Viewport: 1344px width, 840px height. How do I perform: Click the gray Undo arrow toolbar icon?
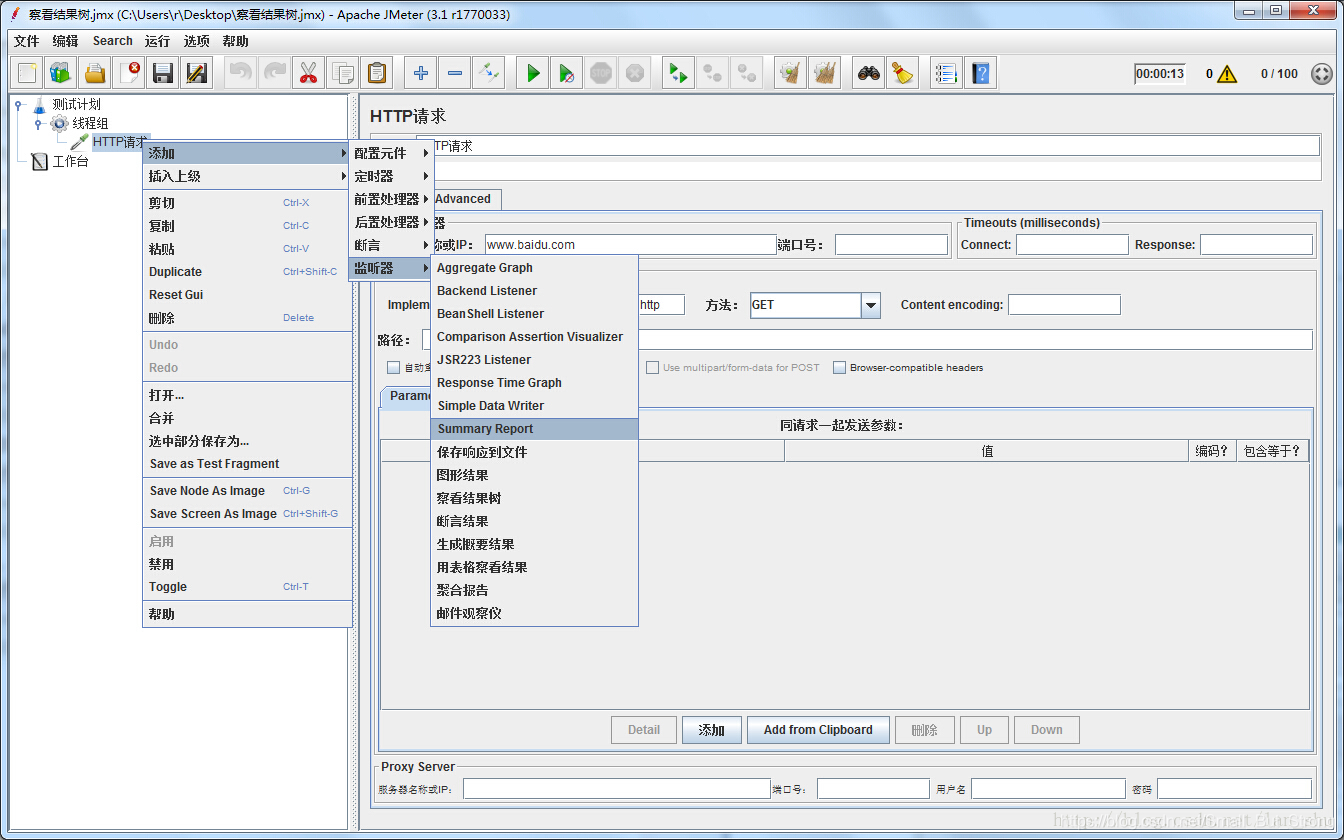(241, 73)
